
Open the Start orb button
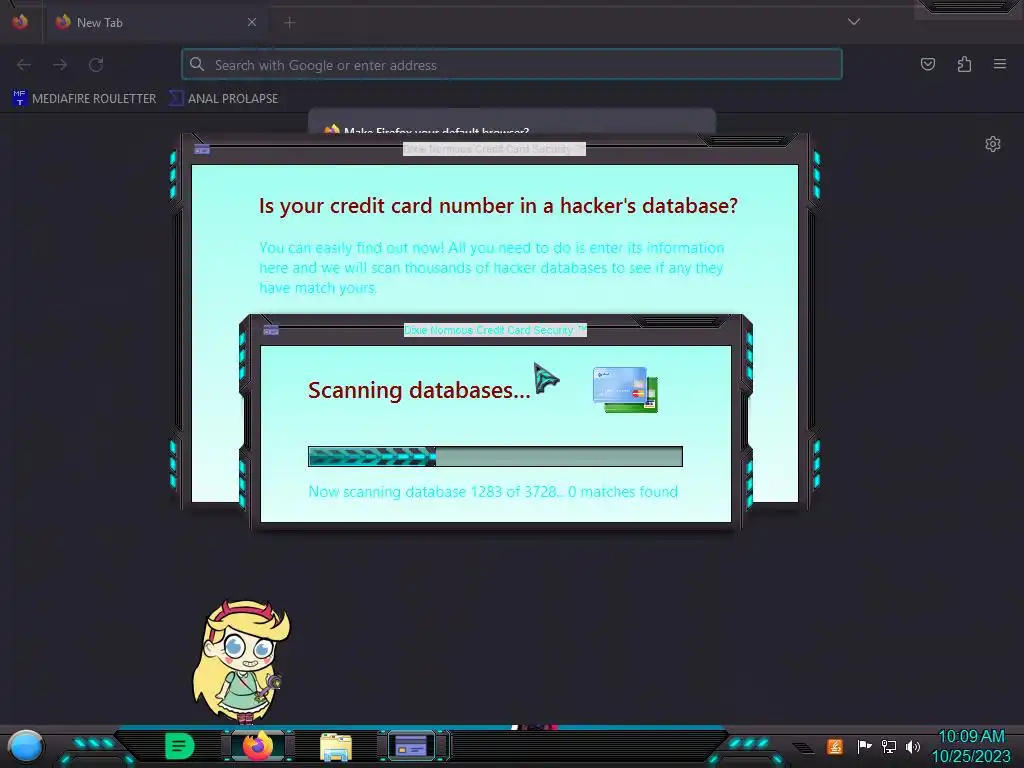click(25, 746)
